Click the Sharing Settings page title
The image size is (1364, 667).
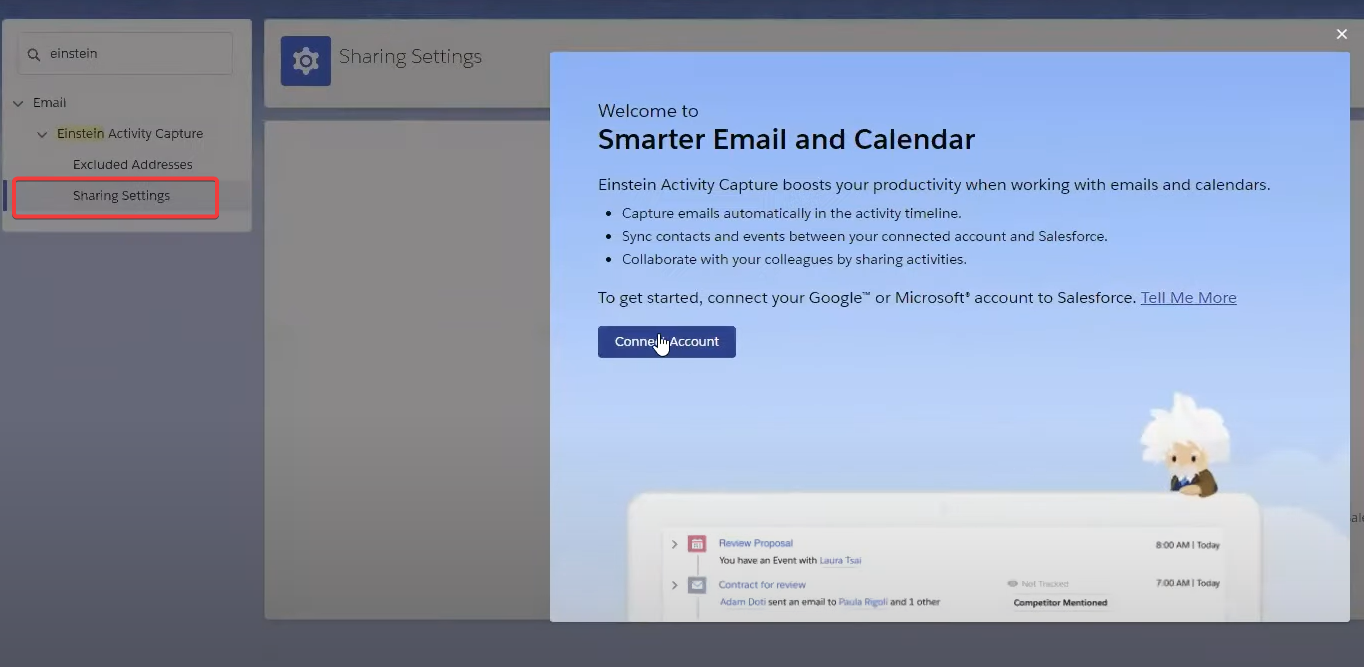pyautogui.click(x=410, y=56)
